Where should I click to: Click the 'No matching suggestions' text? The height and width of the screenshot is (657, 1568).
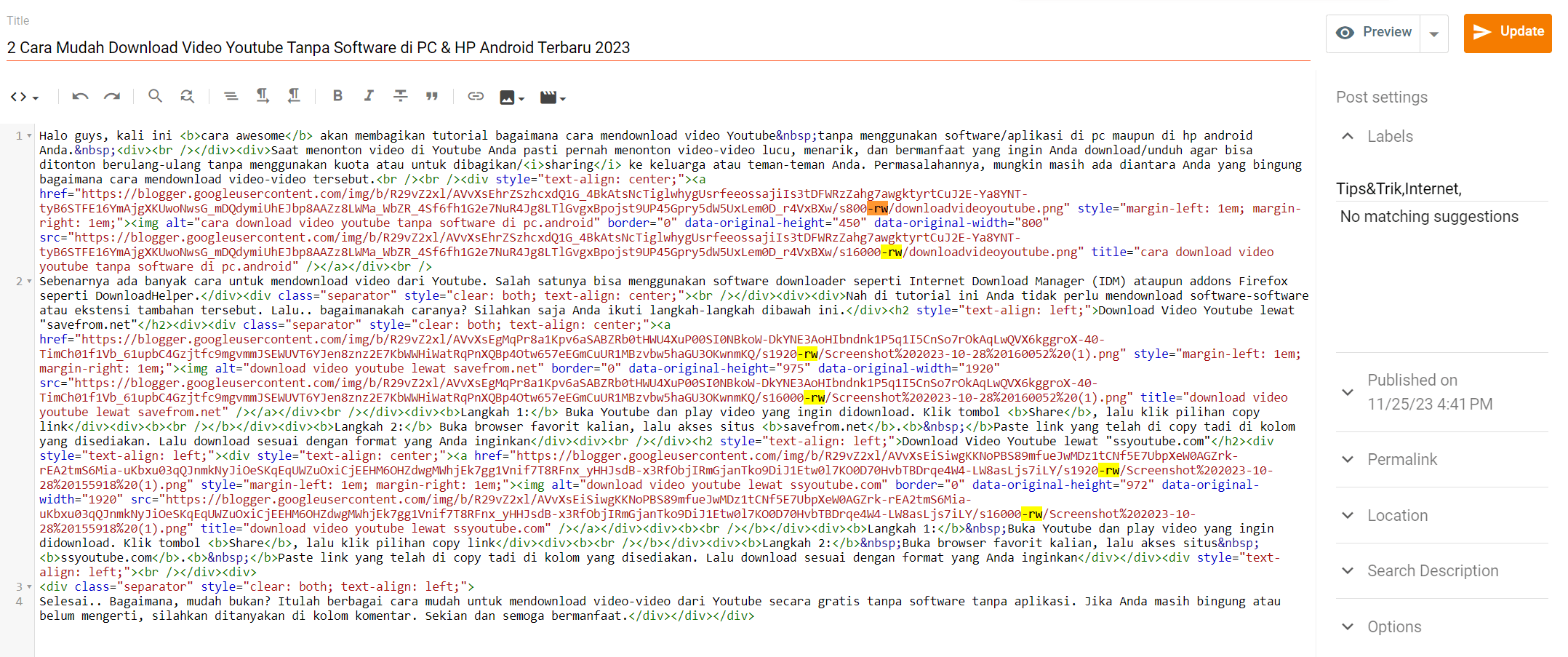tap(1429, 217)
